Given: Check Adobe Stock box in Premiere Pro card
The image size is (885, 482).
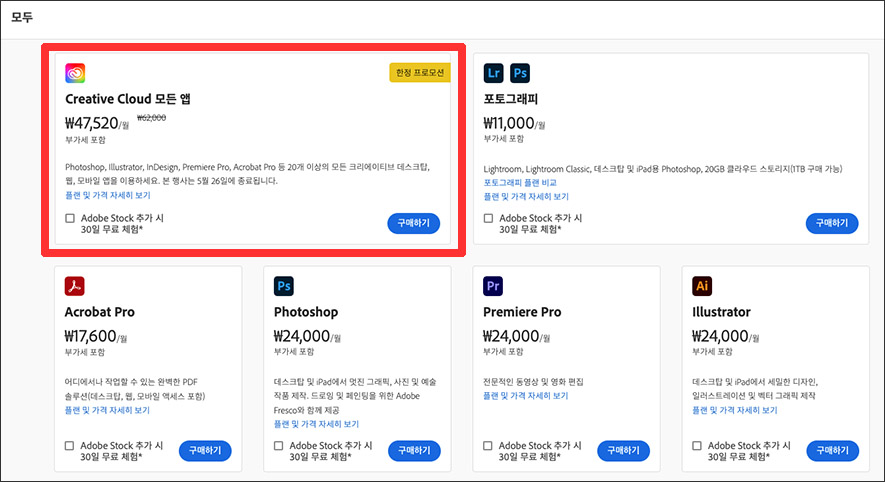Looking at the screenshot, I should coord(488,445).
